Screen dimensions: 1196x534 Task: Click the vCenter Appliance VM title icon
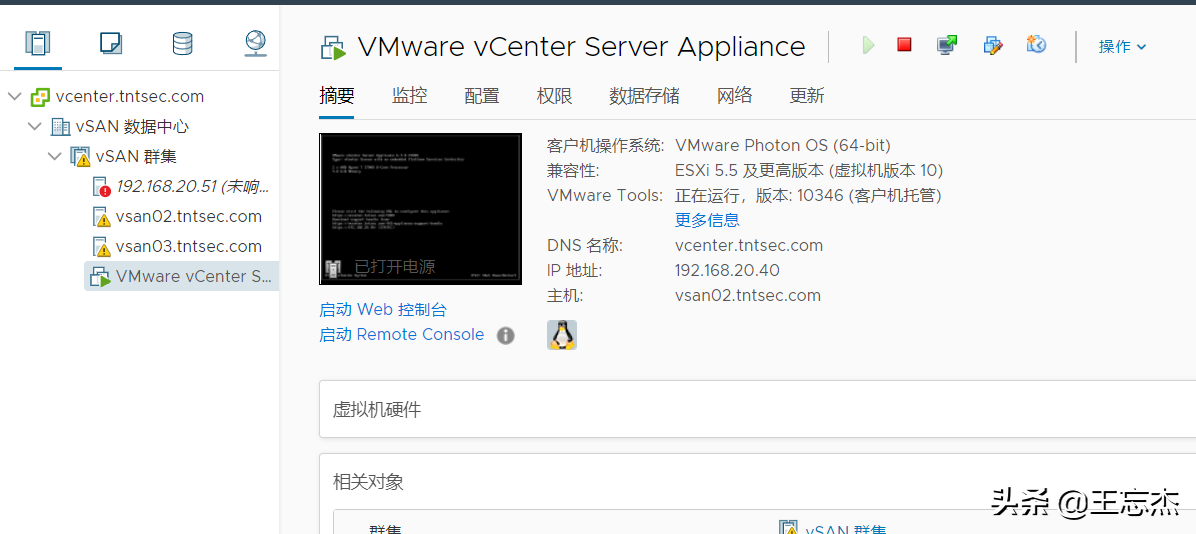coord(333,47)
